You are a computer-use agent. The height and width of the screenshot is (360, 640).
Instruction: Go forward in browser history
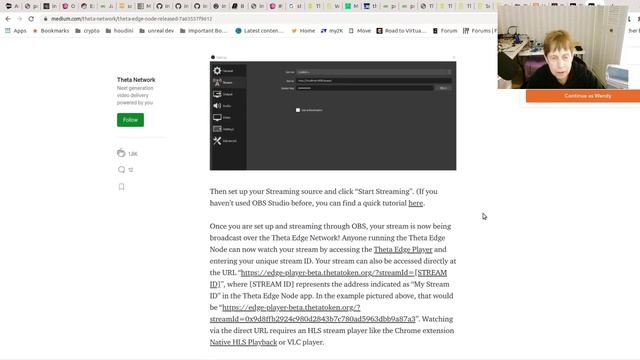click(x=19, y=19)
